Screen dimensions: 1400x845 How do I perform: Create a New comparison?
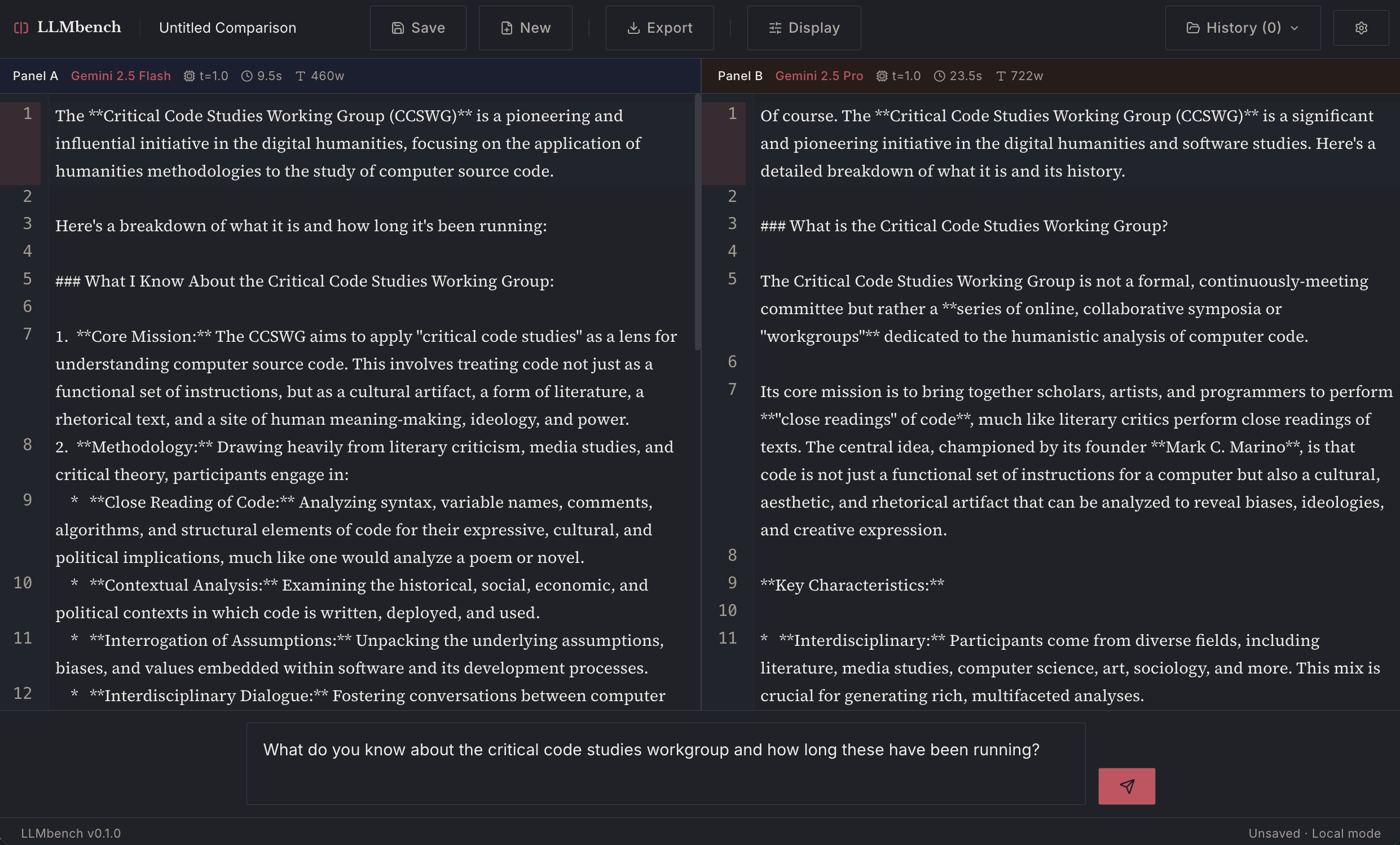[525, 28]
